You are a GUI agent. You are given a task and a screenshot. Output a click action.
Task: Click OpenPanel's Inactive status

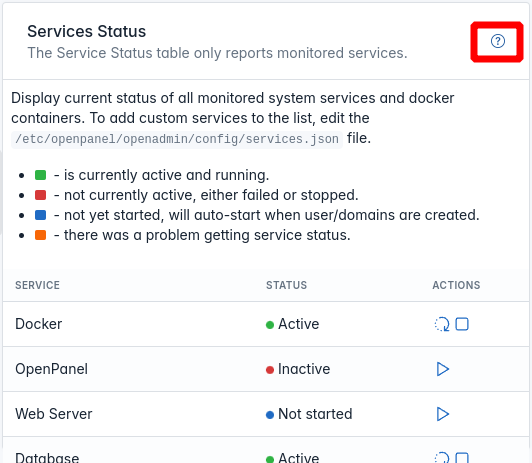[298, 369]
